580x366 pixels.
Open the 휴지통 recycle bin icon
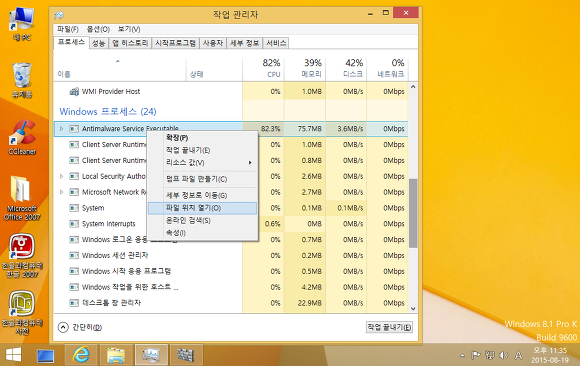[22, 80]
